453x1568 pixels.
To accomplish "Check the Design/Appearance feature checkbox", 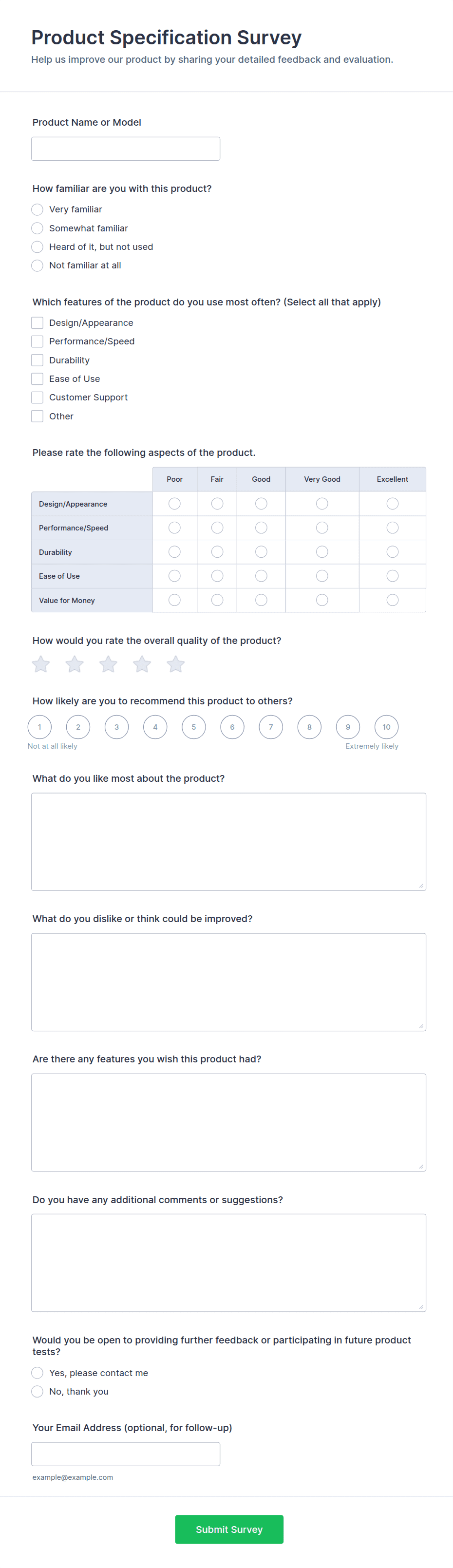I will [x=37, y=322].
